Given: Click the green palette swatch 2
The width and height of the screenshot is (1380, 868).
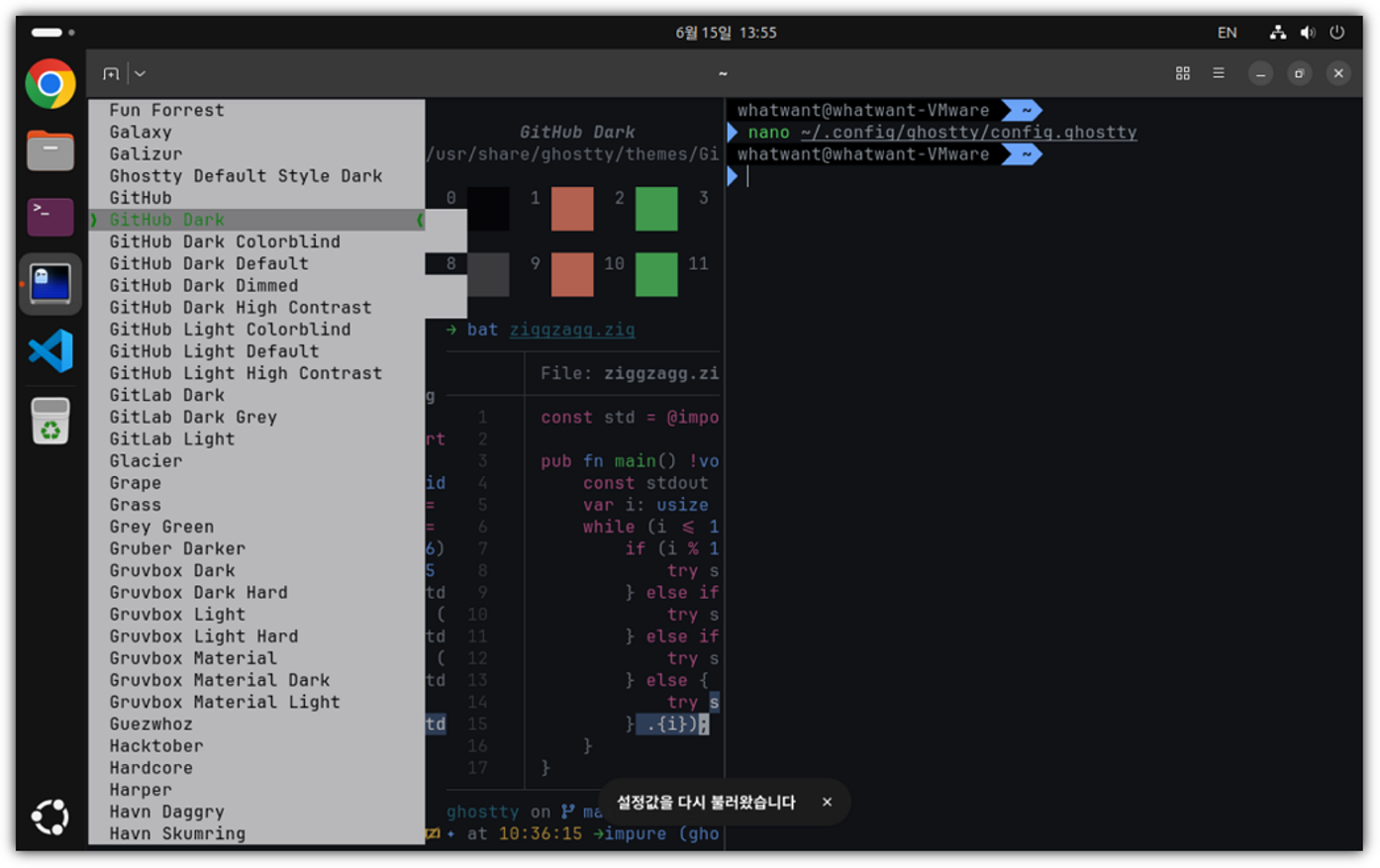Looking at the screenshot, I should click(x=656, y=209).
